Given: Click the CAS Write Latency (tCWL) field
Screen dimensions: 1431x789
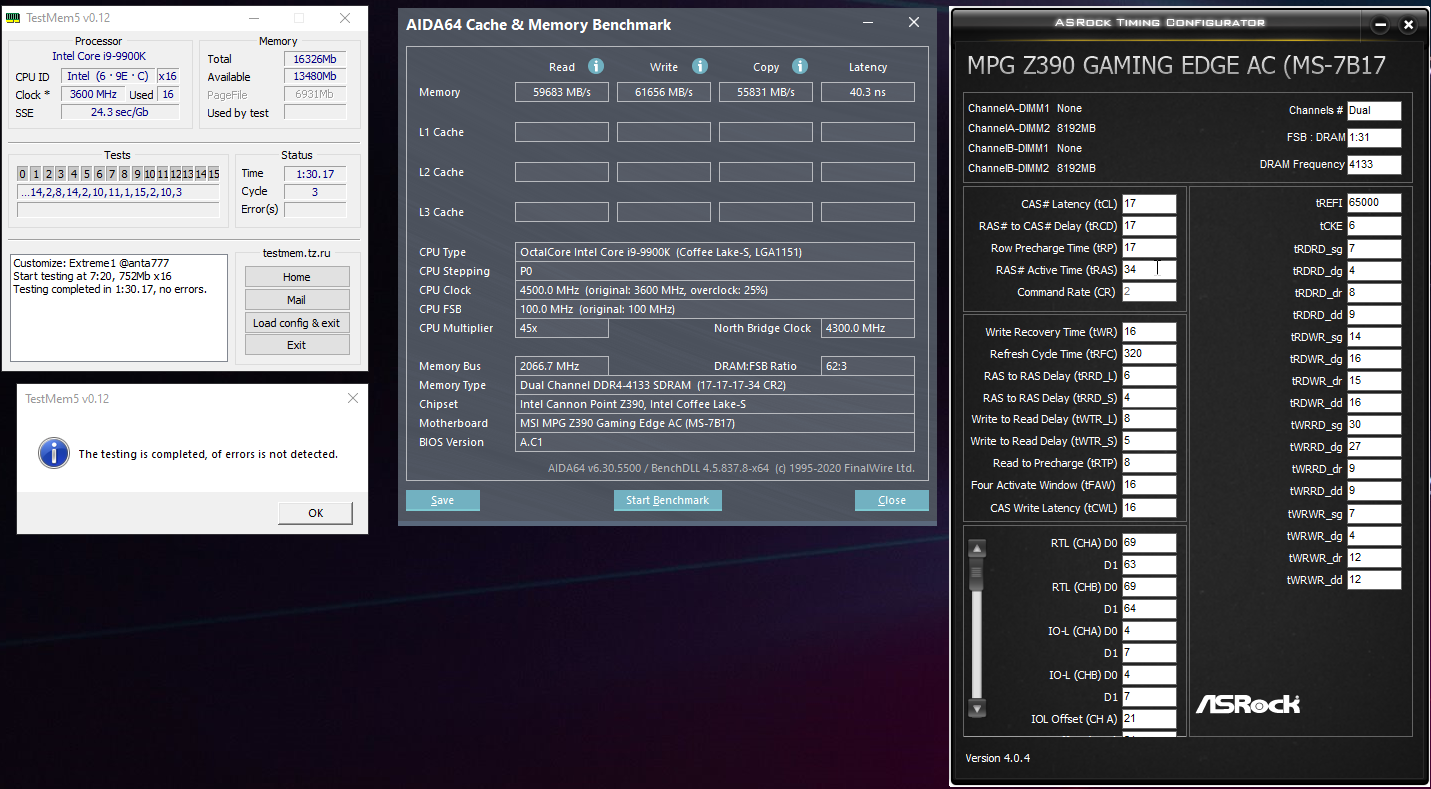Looking at the screenshot, I should pyautogui.click(x=1149, y=507).
